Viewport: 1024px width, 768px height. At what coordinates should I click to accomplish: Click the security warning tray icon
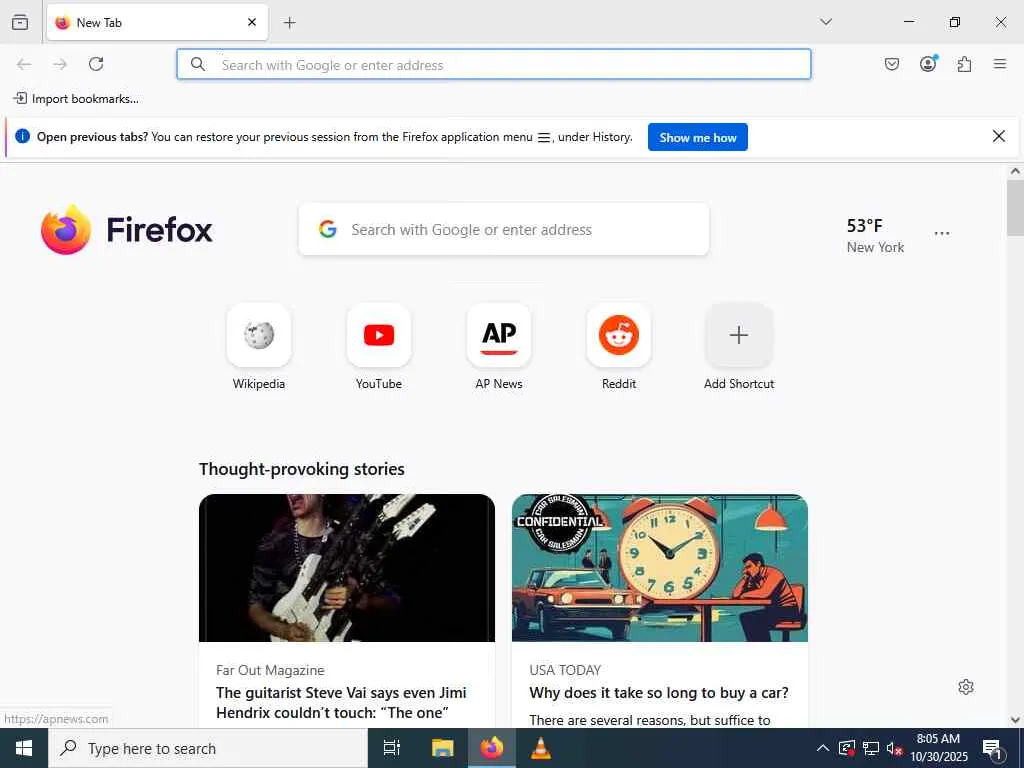click(847, 748)
